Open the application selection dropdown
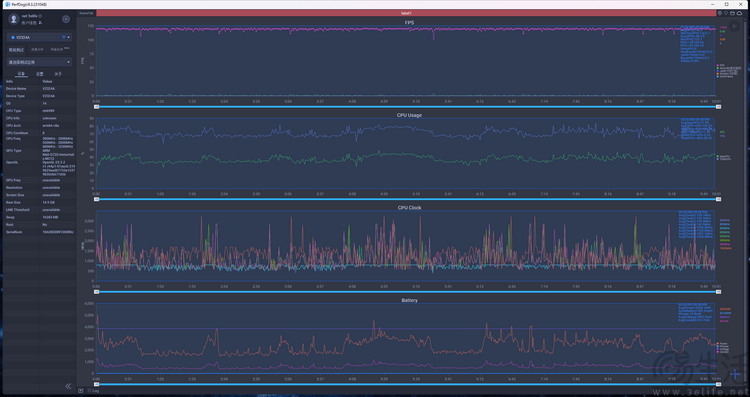The width and height of the screenshot is (750, 397). (x=39, y=62)
